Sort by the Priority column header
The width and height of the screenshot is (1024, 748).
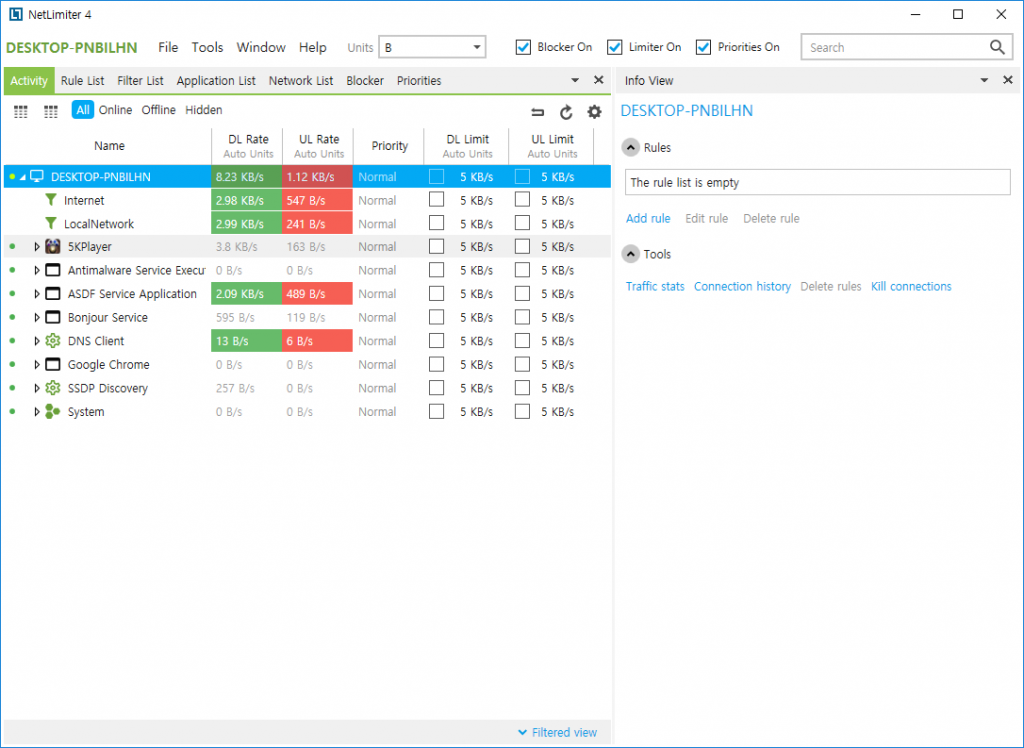click(389, 146)
